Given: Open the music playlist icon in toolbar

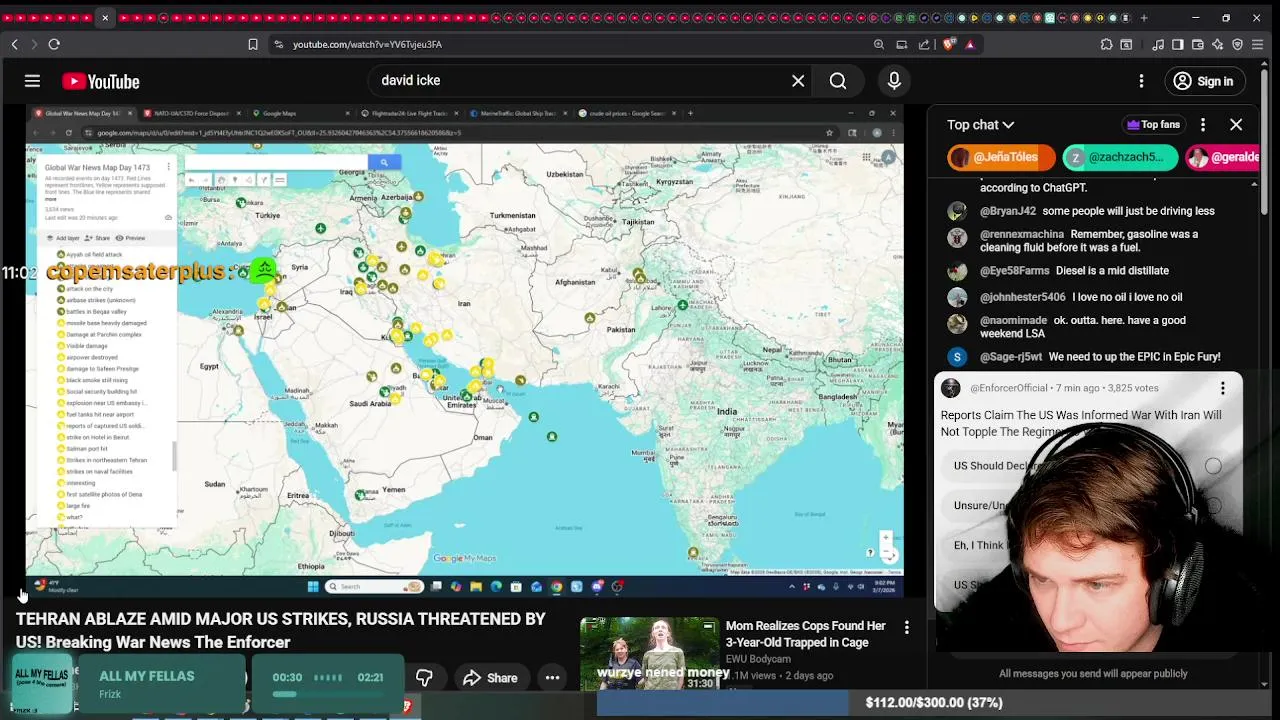Looking at the screenshot, I should [1158, 44].
